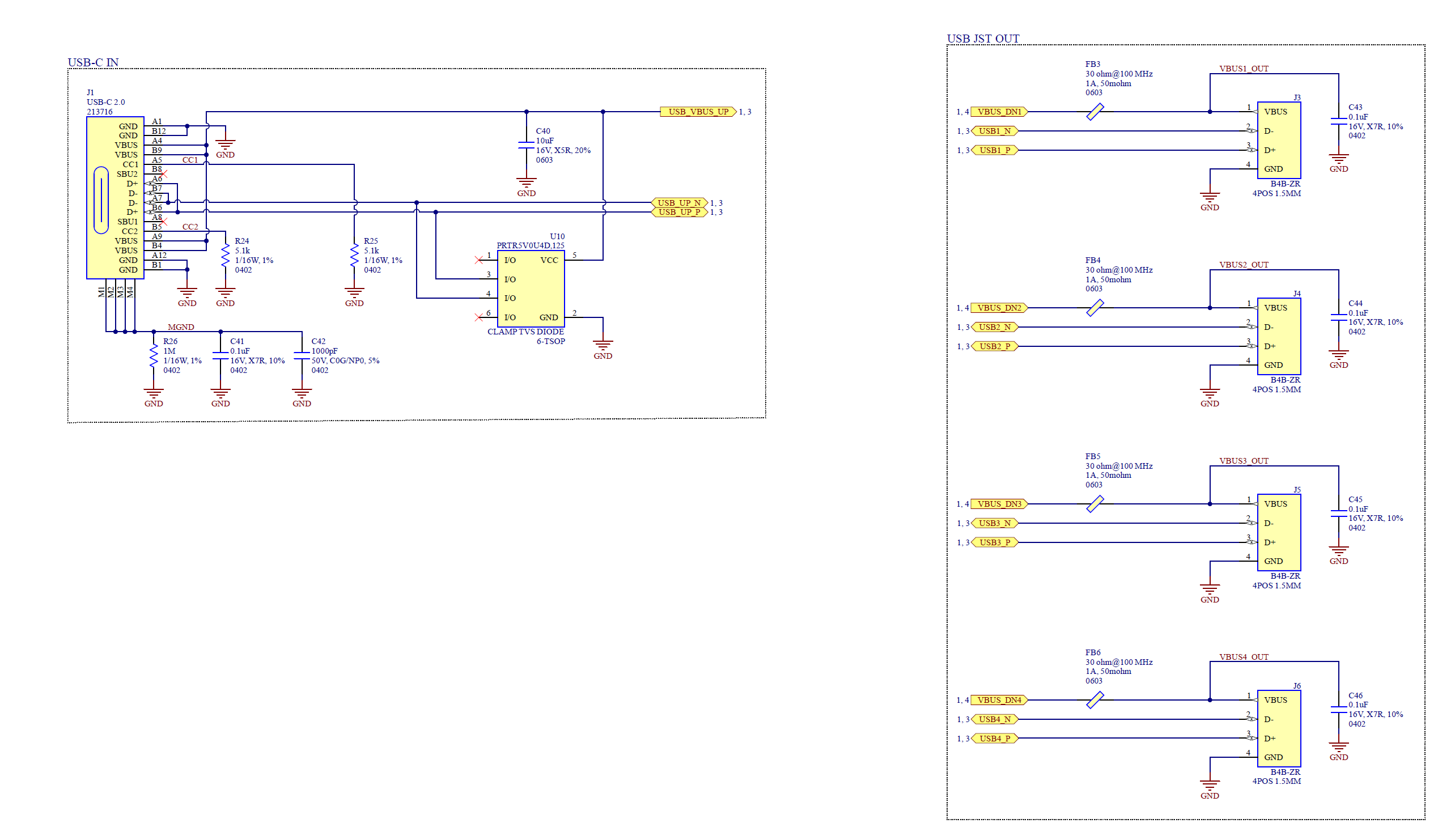The image size is (1438, 840).
Task: Click the USB3_N port label
Action: coord(995,523)
